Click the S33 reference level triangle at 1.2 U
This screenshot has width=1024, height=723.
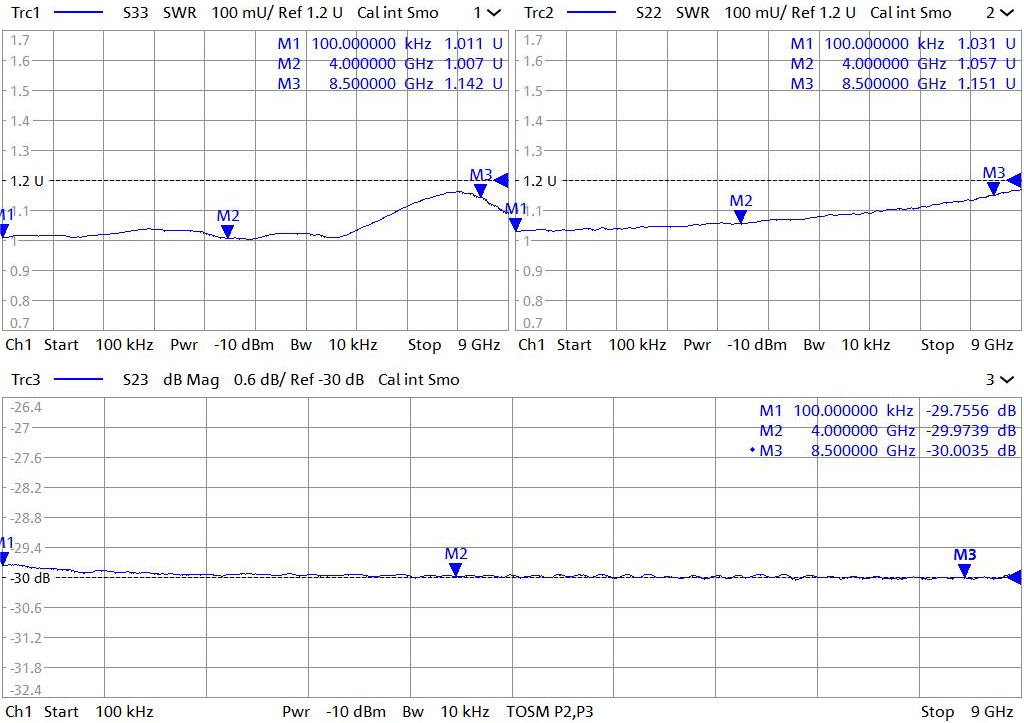click(502, 180)
